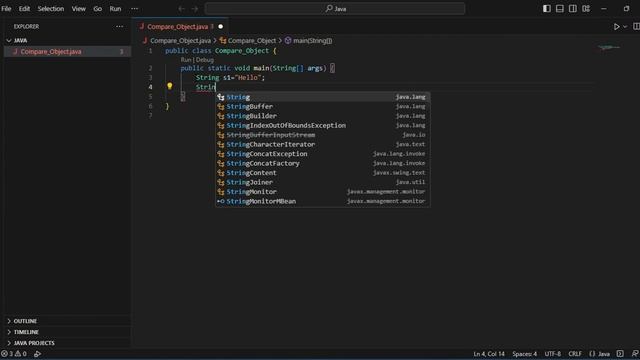Screen dimensions: 640x360
Task: Open the run options dropdown arrow
Action: 625,27
